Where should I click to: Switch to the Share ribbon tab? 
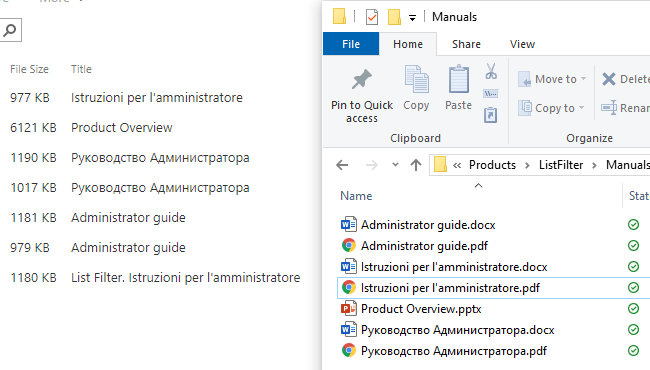click(466, 44)
